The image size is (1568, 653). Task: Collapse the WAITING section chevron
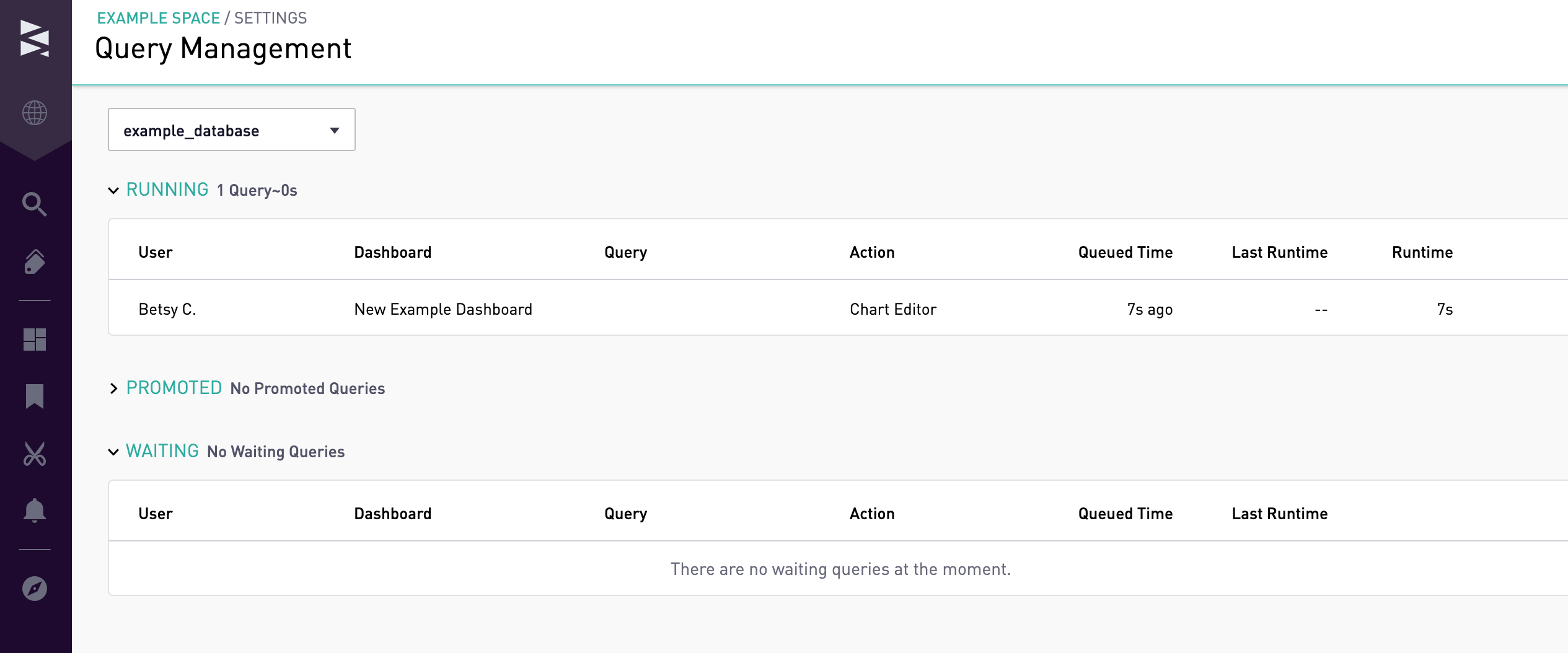(x=113, y=452)
